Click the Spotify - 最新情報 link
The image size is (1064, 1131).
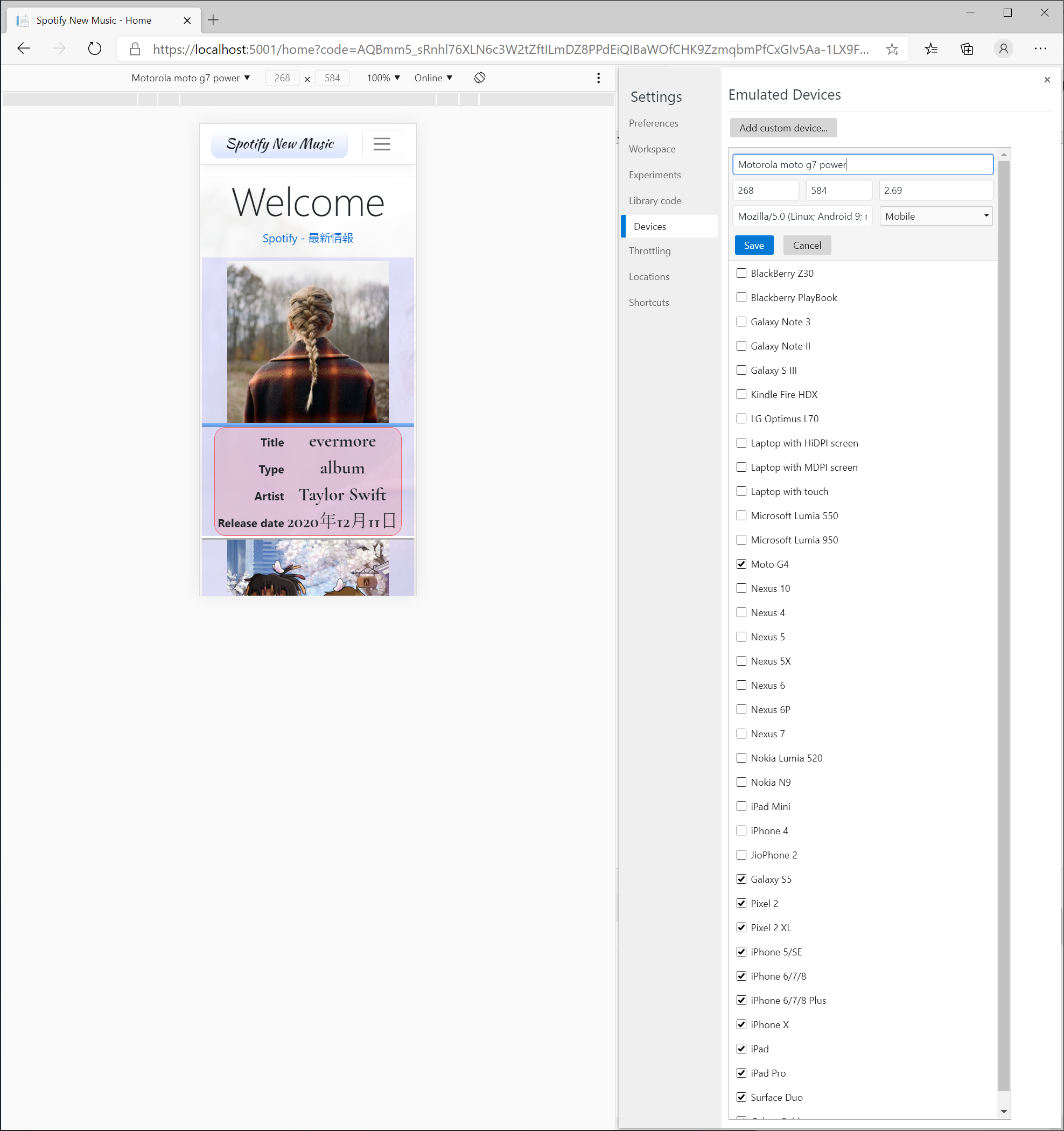click(x=308, y=238)
